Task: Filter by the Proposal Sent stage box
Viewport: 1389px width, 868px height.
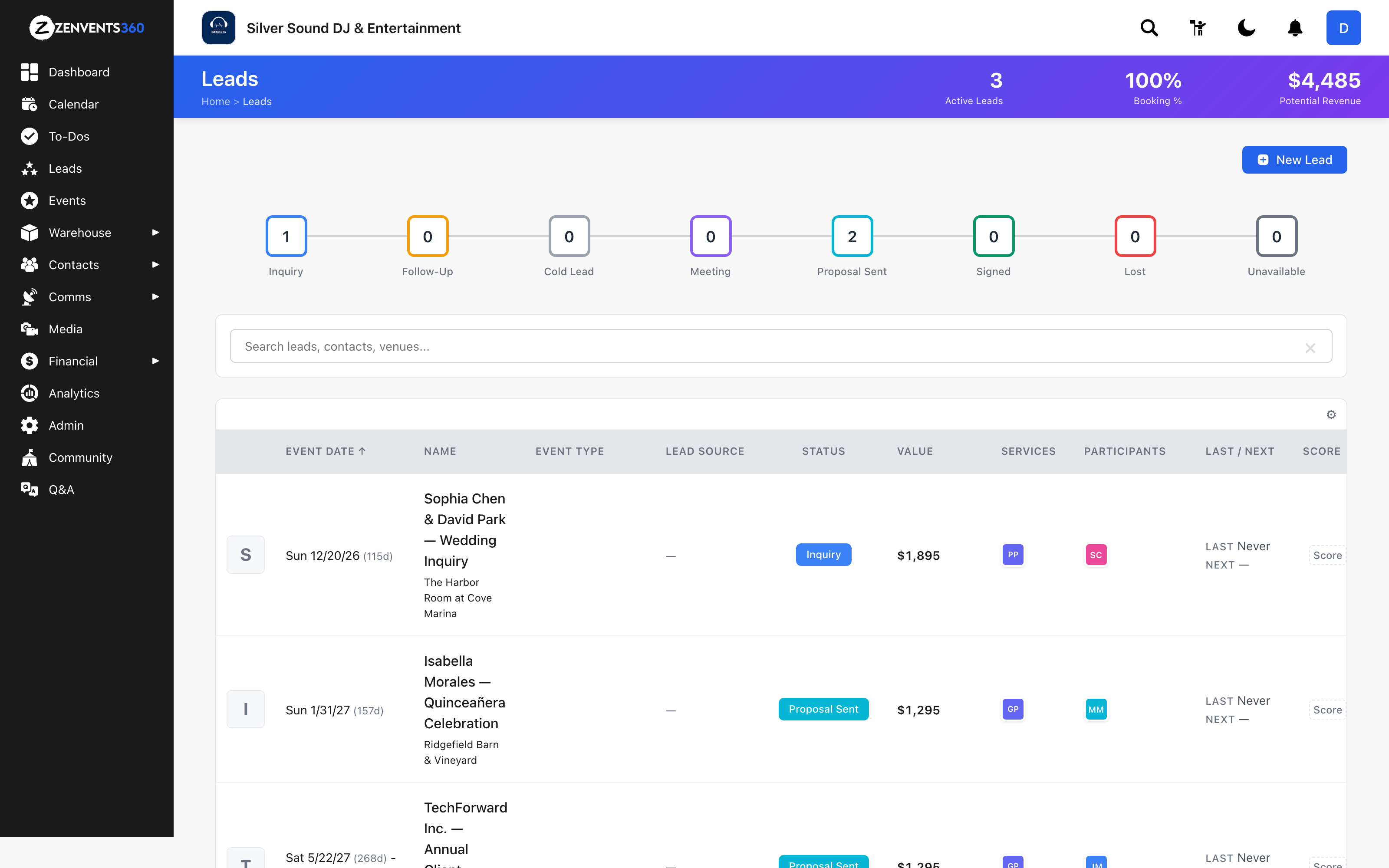Action: 852,236
